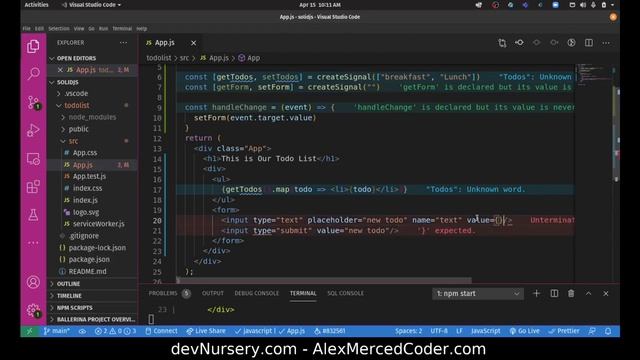Change UTF-8 file encoding
This screenshot has height=360, width=640.
(x=439, y=331)
